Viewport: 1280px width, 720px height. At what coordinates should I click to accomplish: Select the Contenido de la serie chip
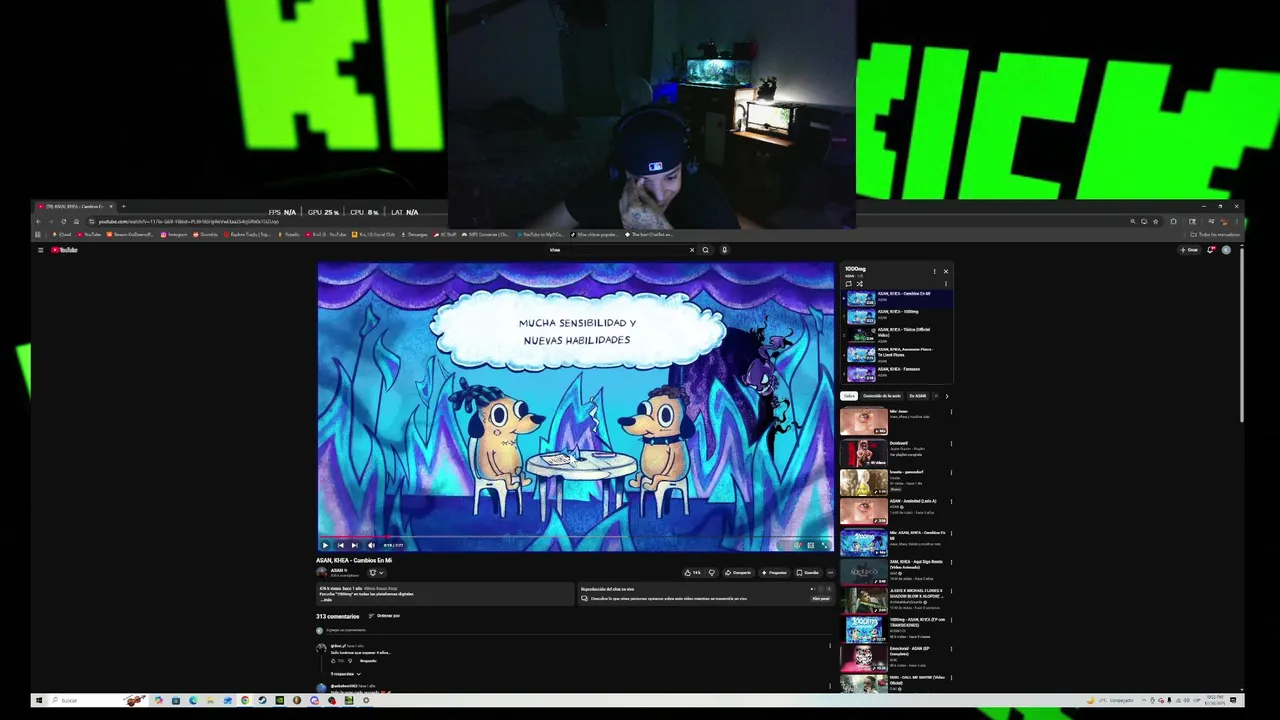click(x=881, y=396)
